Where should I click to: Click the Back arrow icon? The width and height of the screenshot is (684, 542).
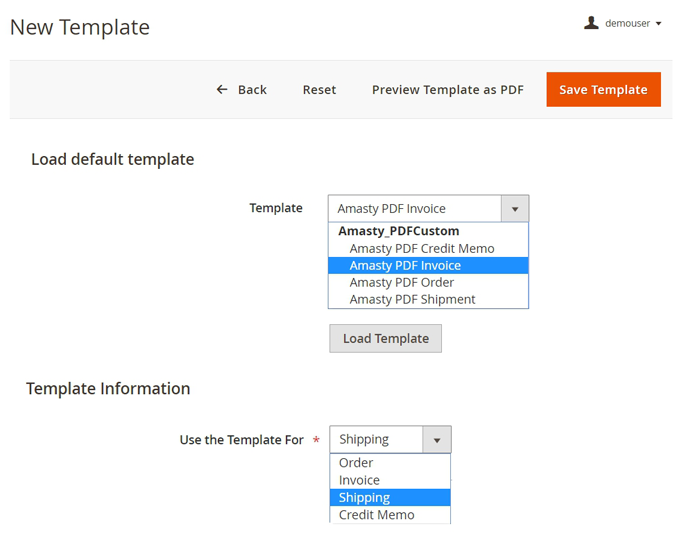[x=222, y=90]
